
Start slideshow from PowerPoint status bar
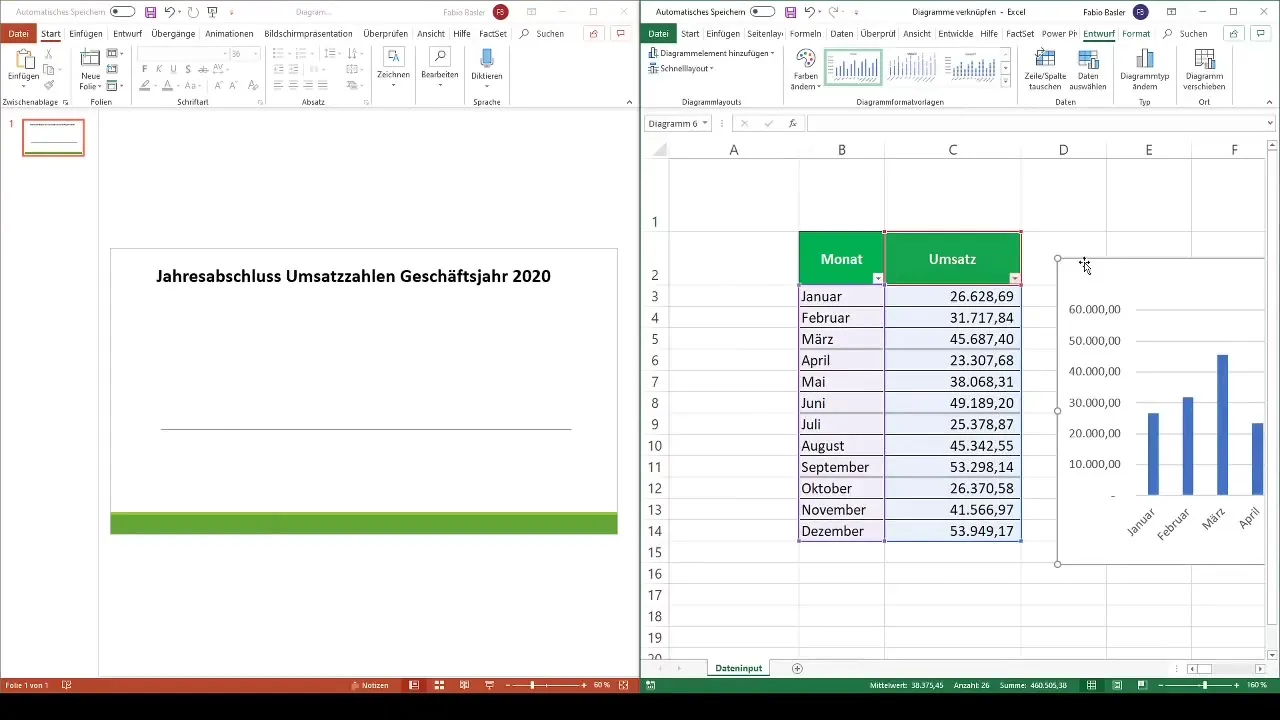pyautogui.click(x=489, y=685)
